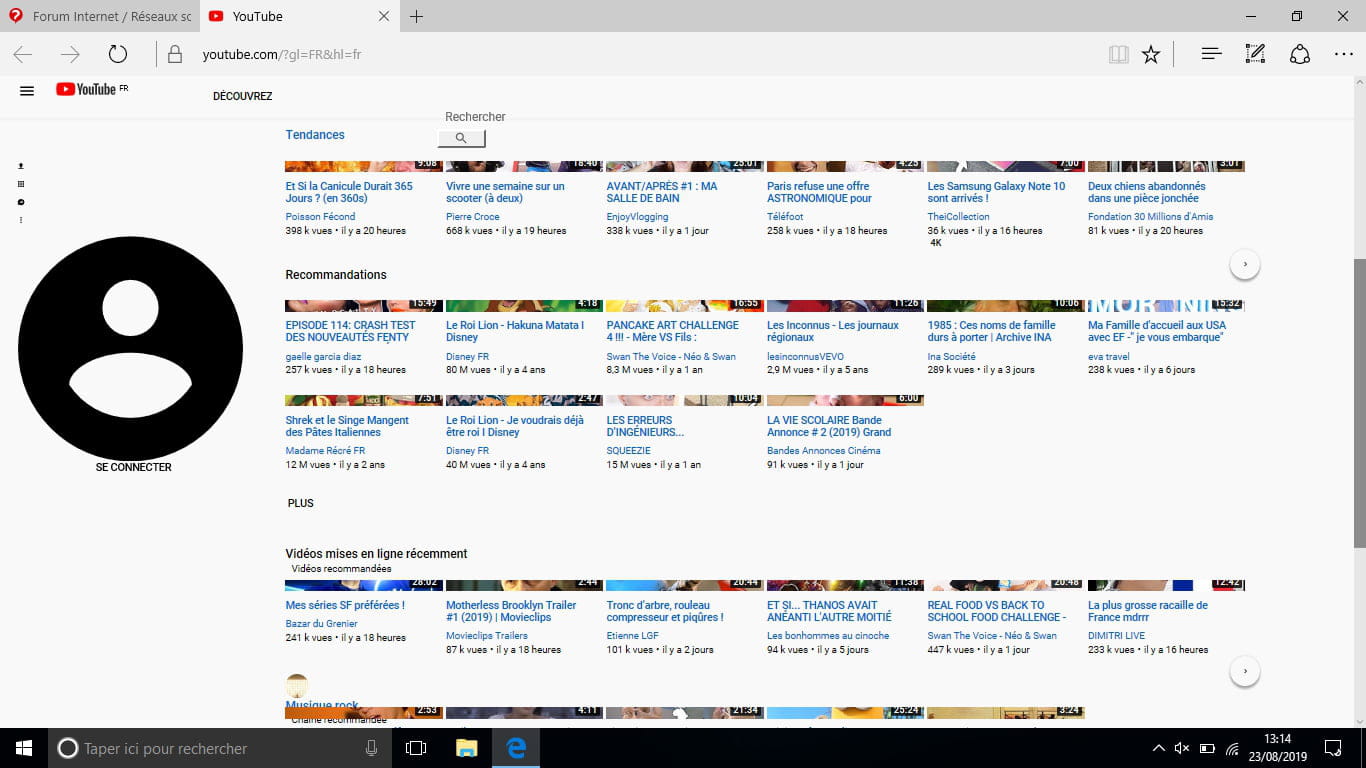
Task: Open the add notes pen icon
Action: pyautogui.click(x=1255, y=54)
